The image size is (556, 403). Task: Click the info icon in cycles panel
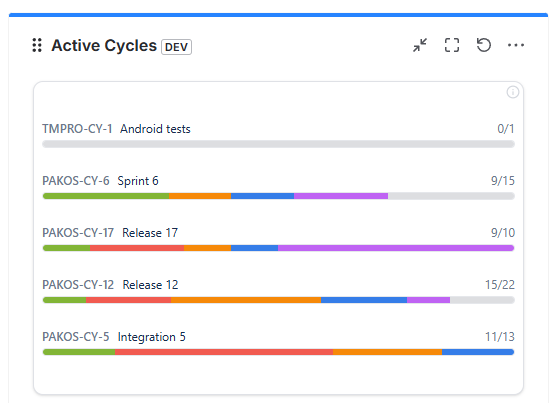[x=512, y=92]
